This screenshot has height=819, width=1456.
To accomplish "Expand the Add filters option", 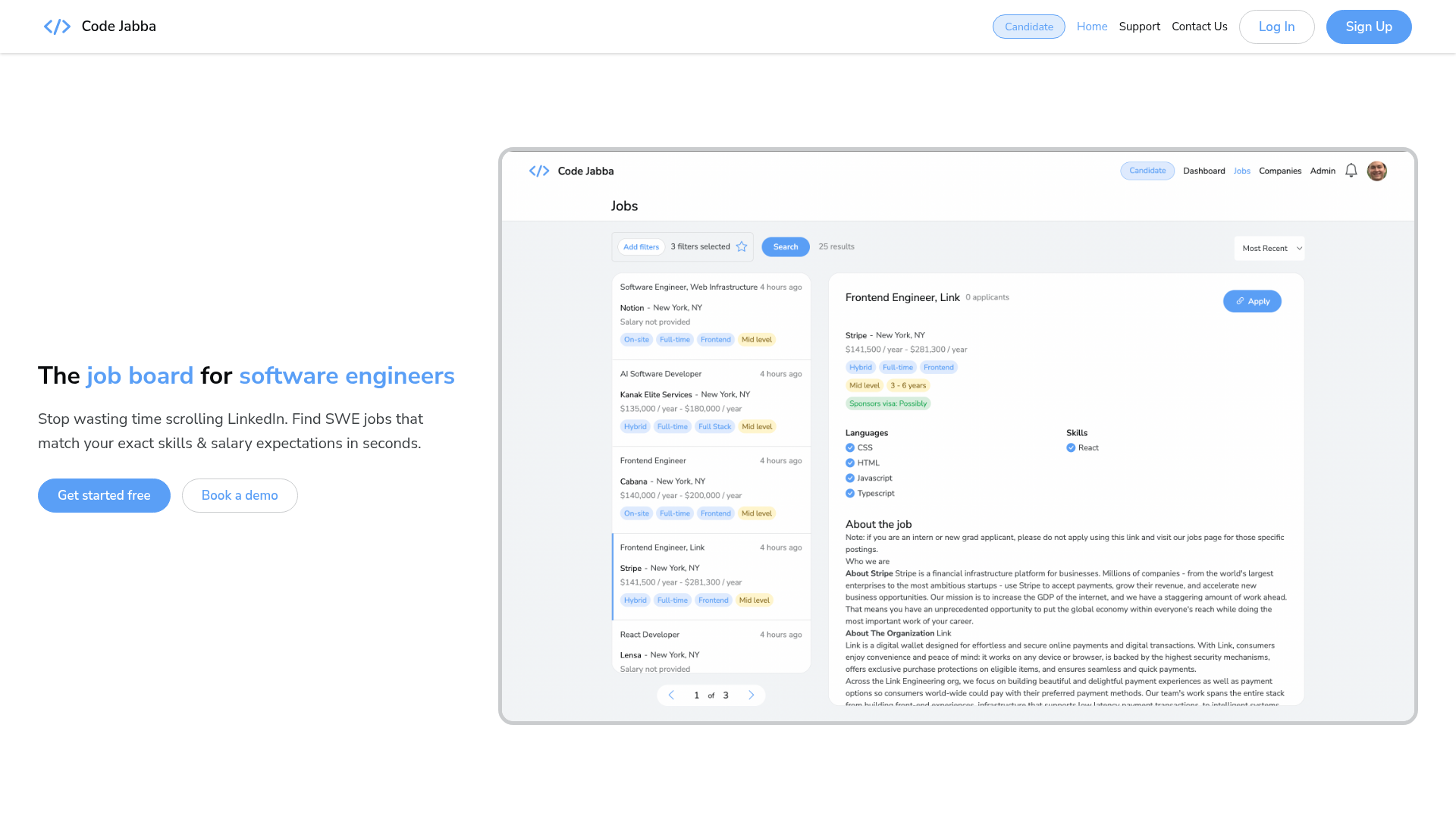I will [x=641, y=246].
